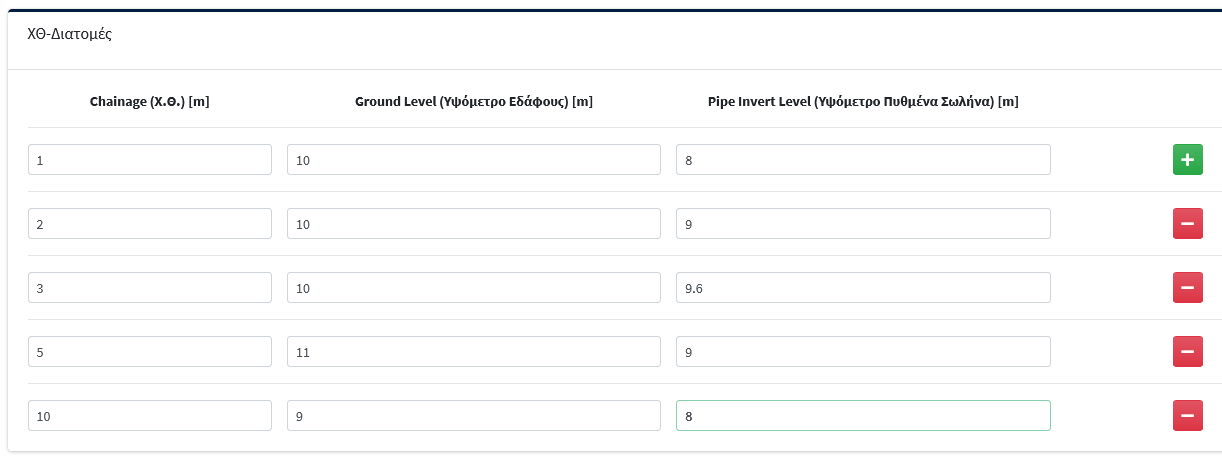Click the ground level field showing 11
The width and height of the screenshot is (1222, 456).
[473, 352]
